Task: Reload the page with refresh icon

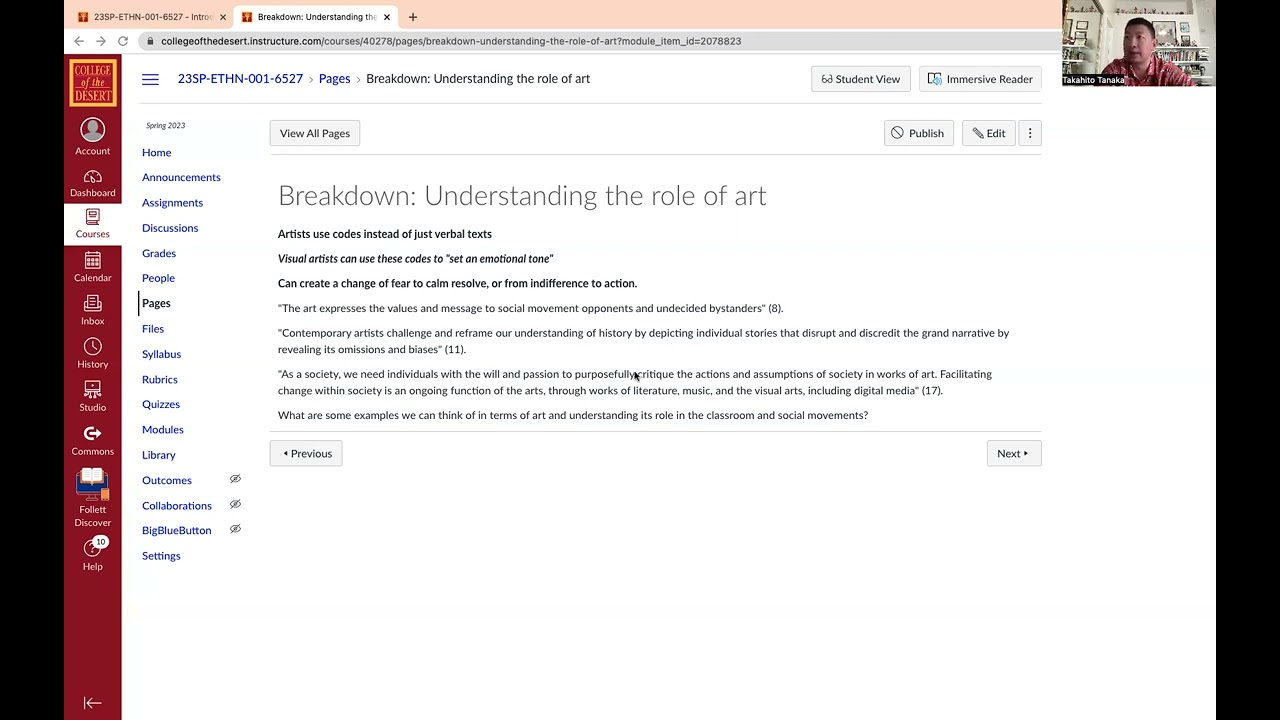Action: [123, 41]
